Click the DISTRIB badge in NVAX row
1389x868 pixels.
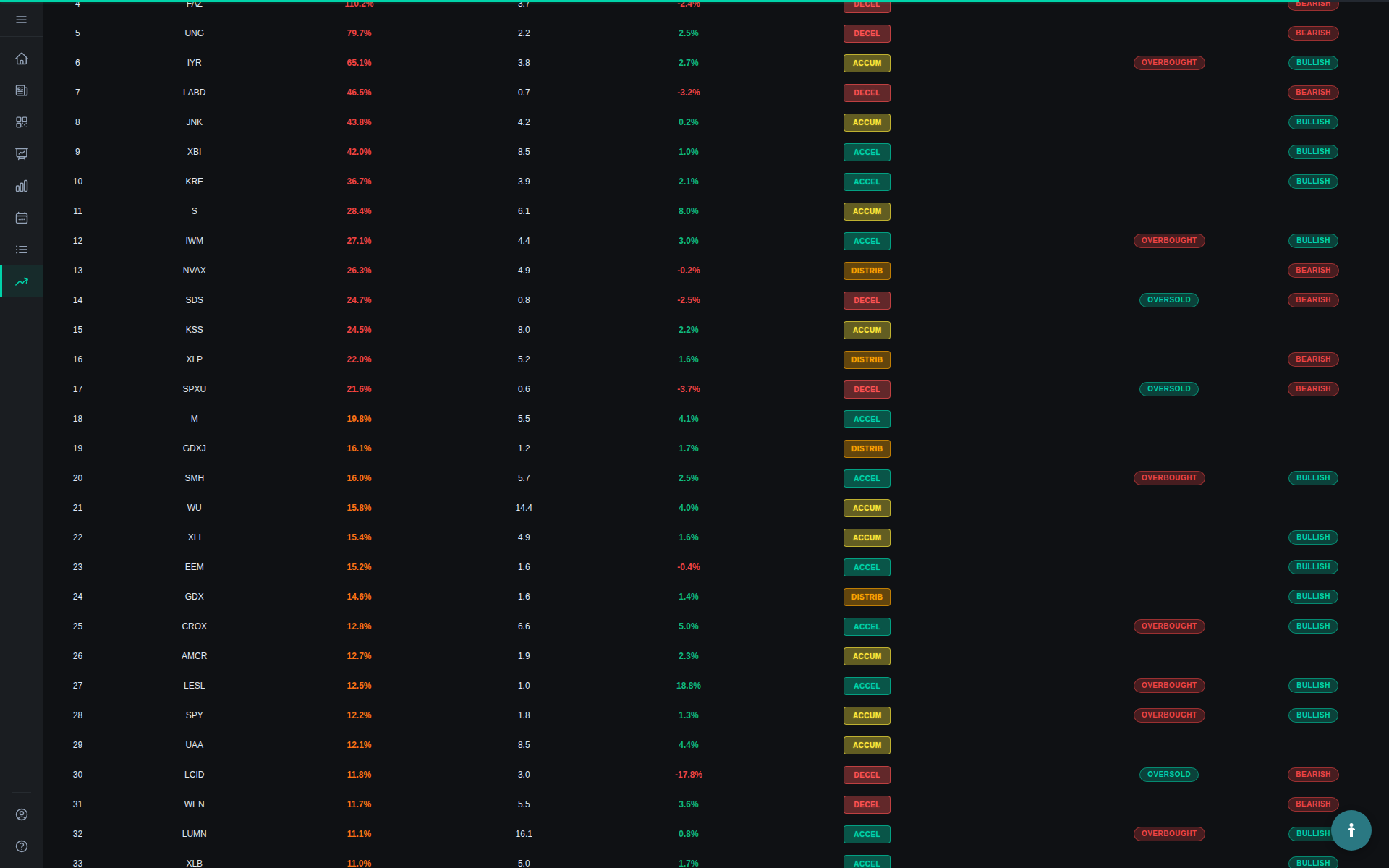click(x=867, y=271)
